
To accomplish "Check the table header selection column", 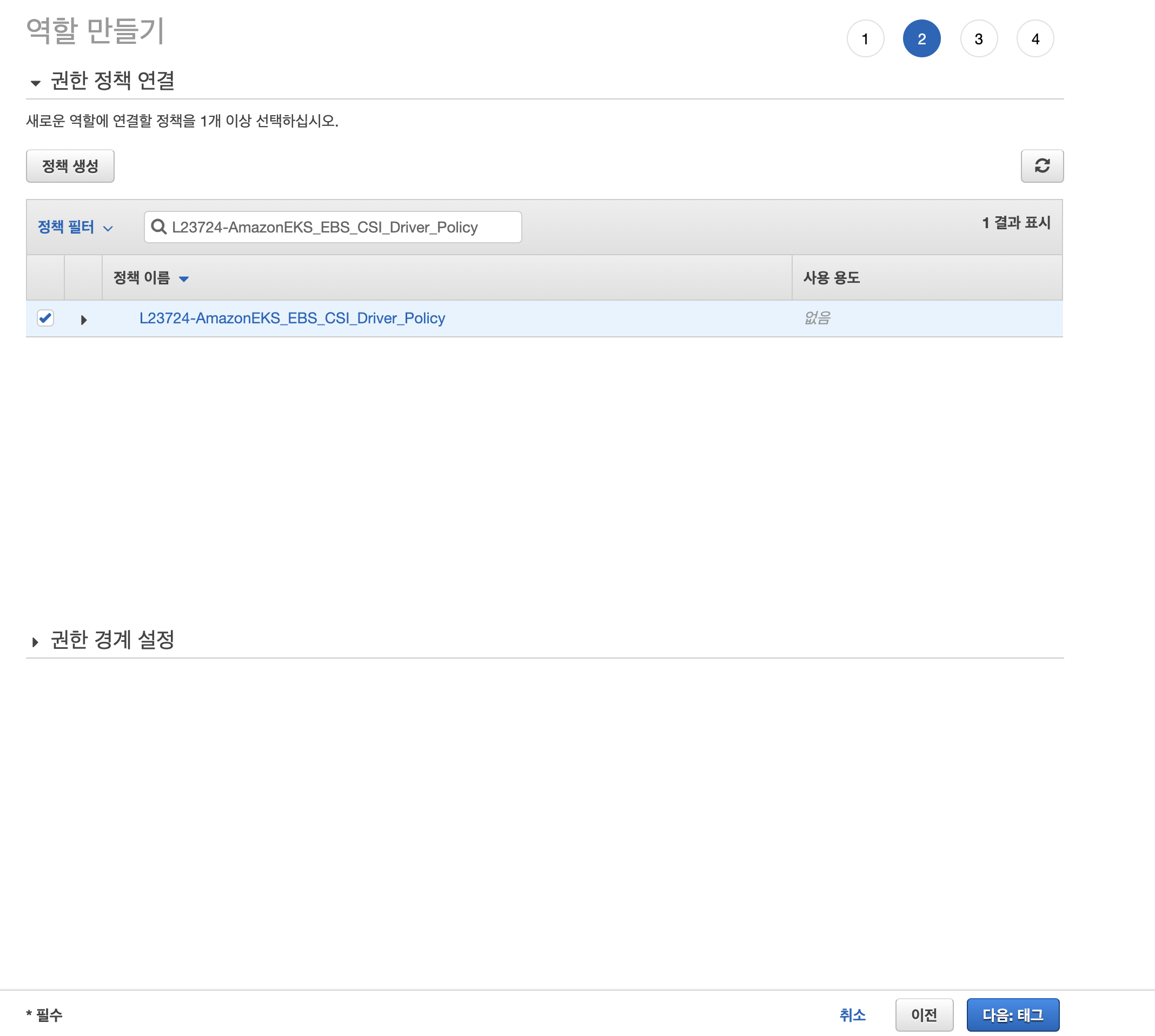I will [46, 277].
